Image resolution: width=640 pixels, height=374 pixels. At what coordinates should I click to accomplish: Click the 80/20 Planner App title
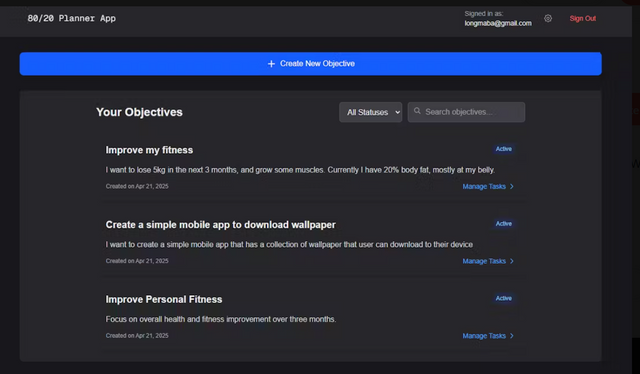click(71, 18)
